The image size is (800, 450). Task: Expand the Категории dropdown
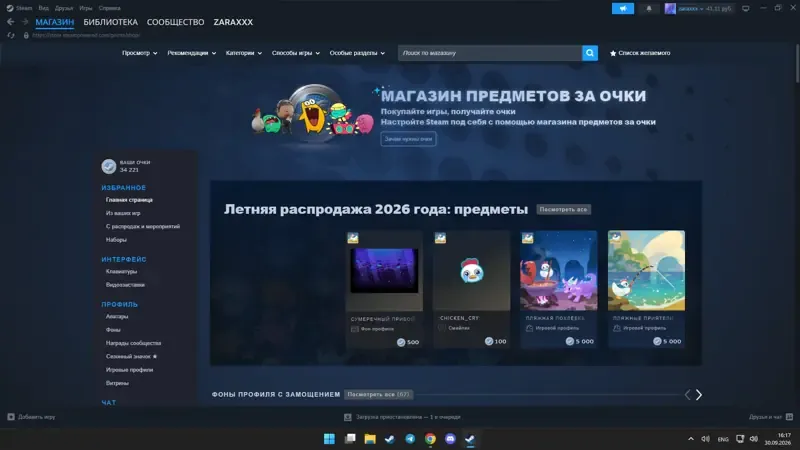[243, 53]
